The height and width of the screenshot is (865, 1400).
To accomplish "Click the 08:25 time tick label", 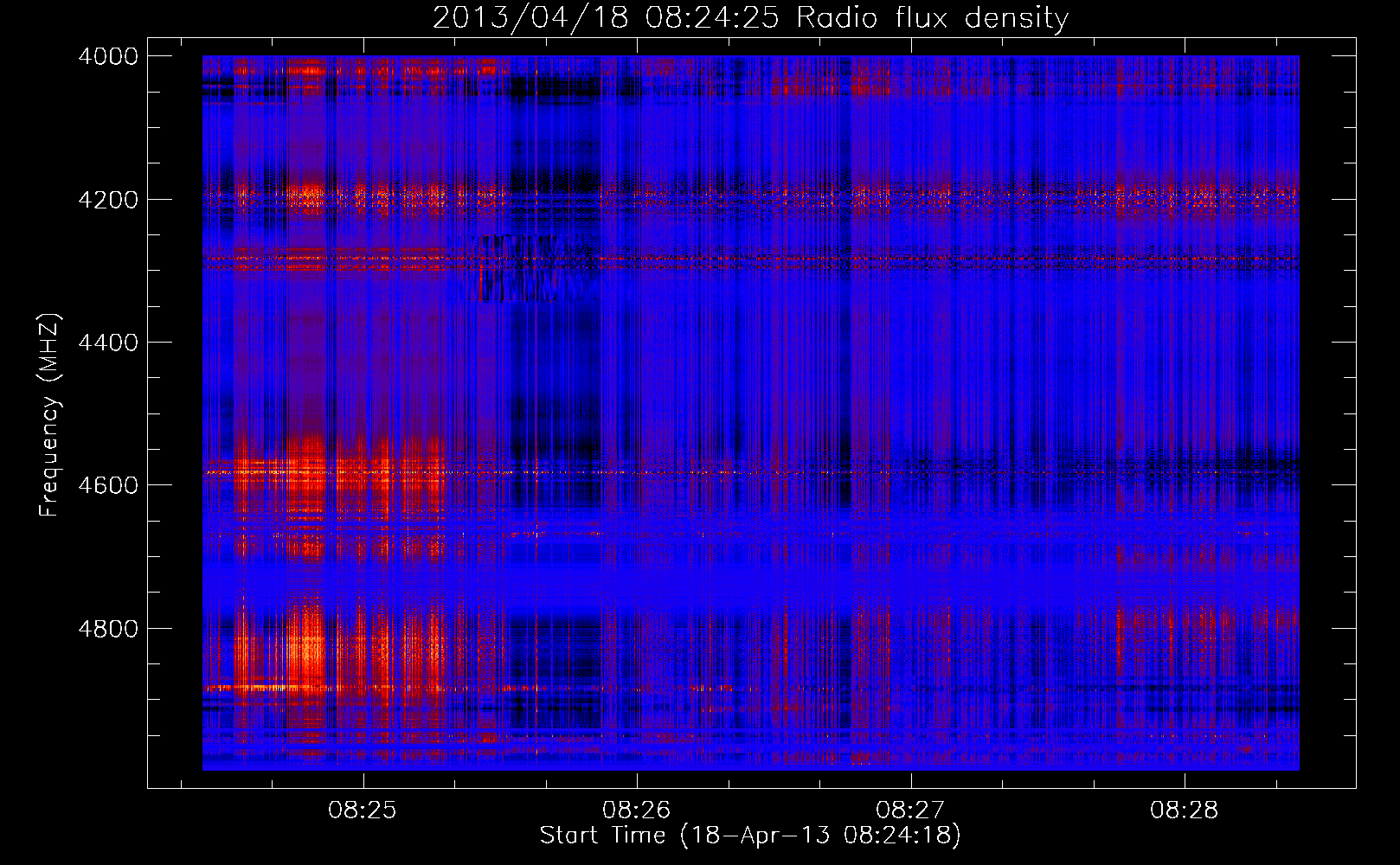I will coord(363,811).
